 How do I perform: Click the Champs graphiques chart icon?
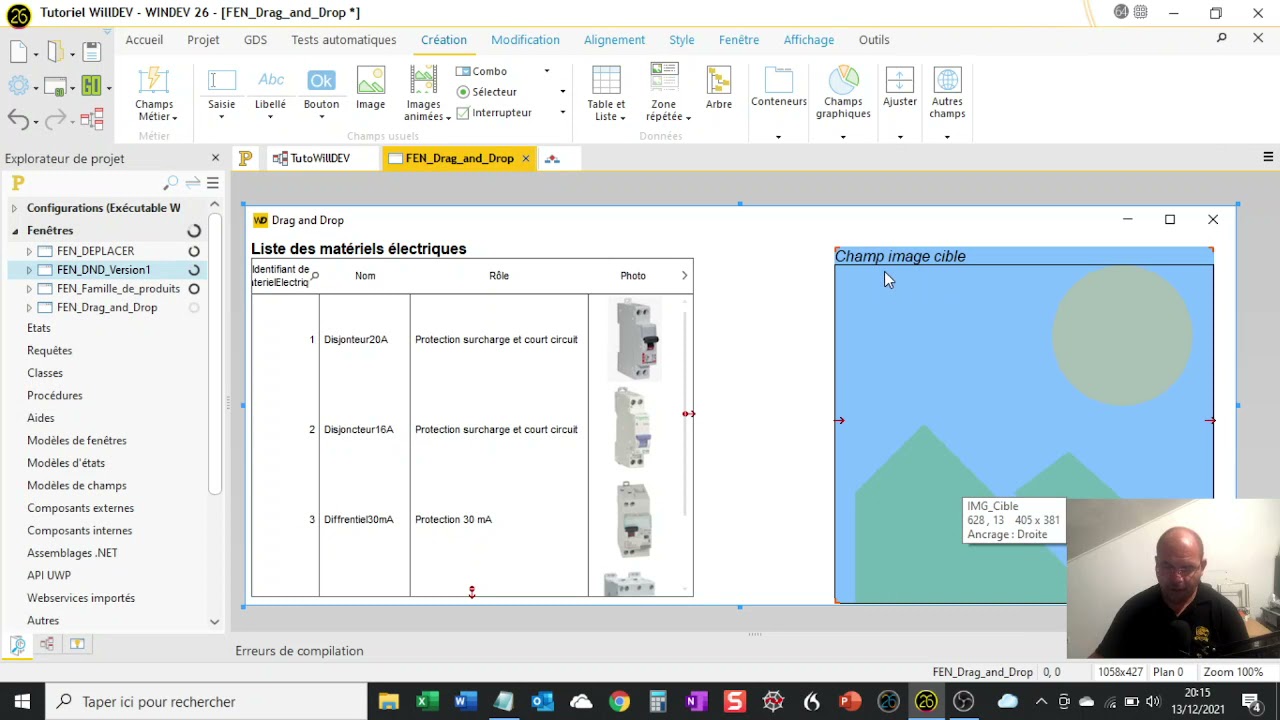[843, 80]
